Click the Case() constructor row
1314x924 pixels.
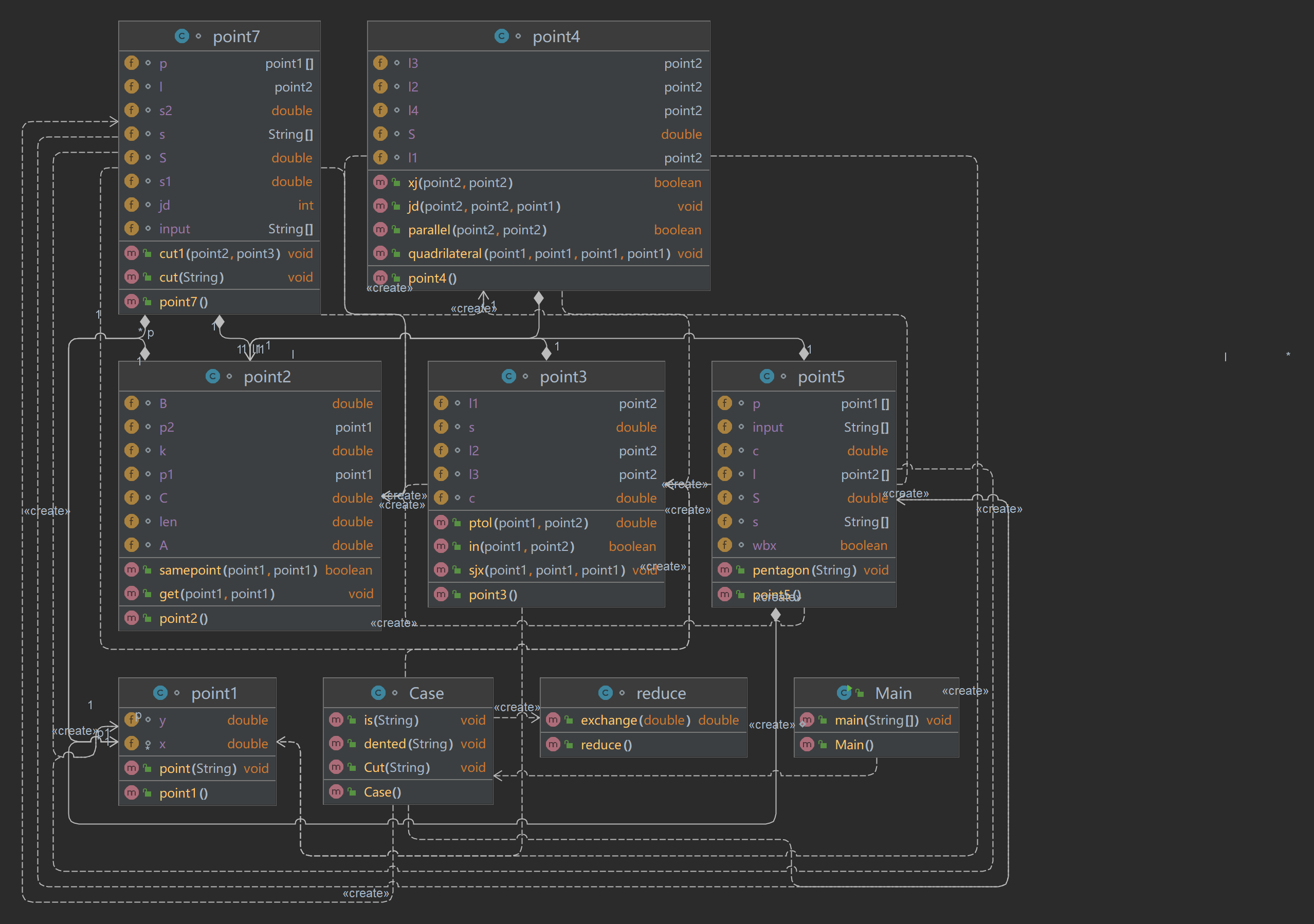pyautogui.click(x=408, y=792)
